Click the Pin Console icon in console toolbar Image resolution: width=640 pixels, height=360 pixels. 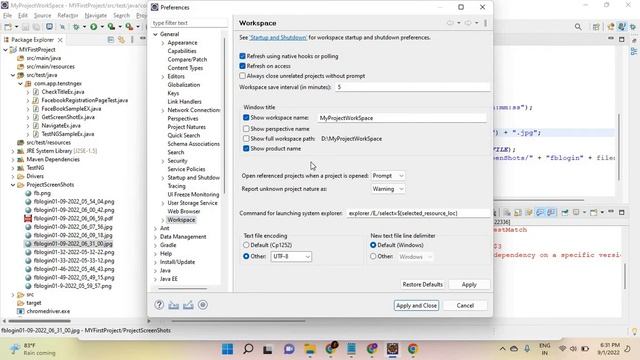(x=565, y=212)
